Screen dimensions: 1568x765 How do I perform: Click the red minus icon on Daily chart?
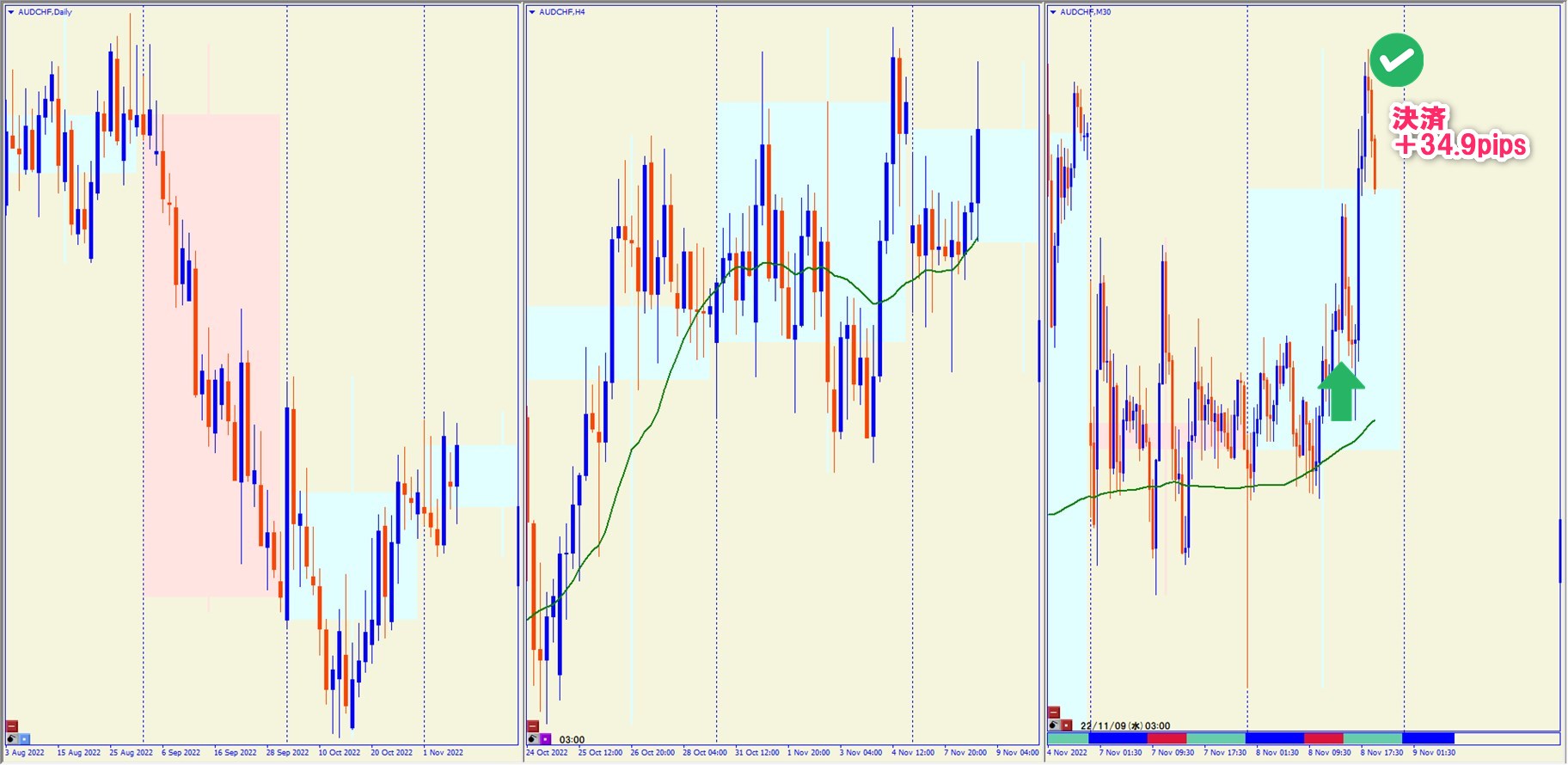[12, 726]
